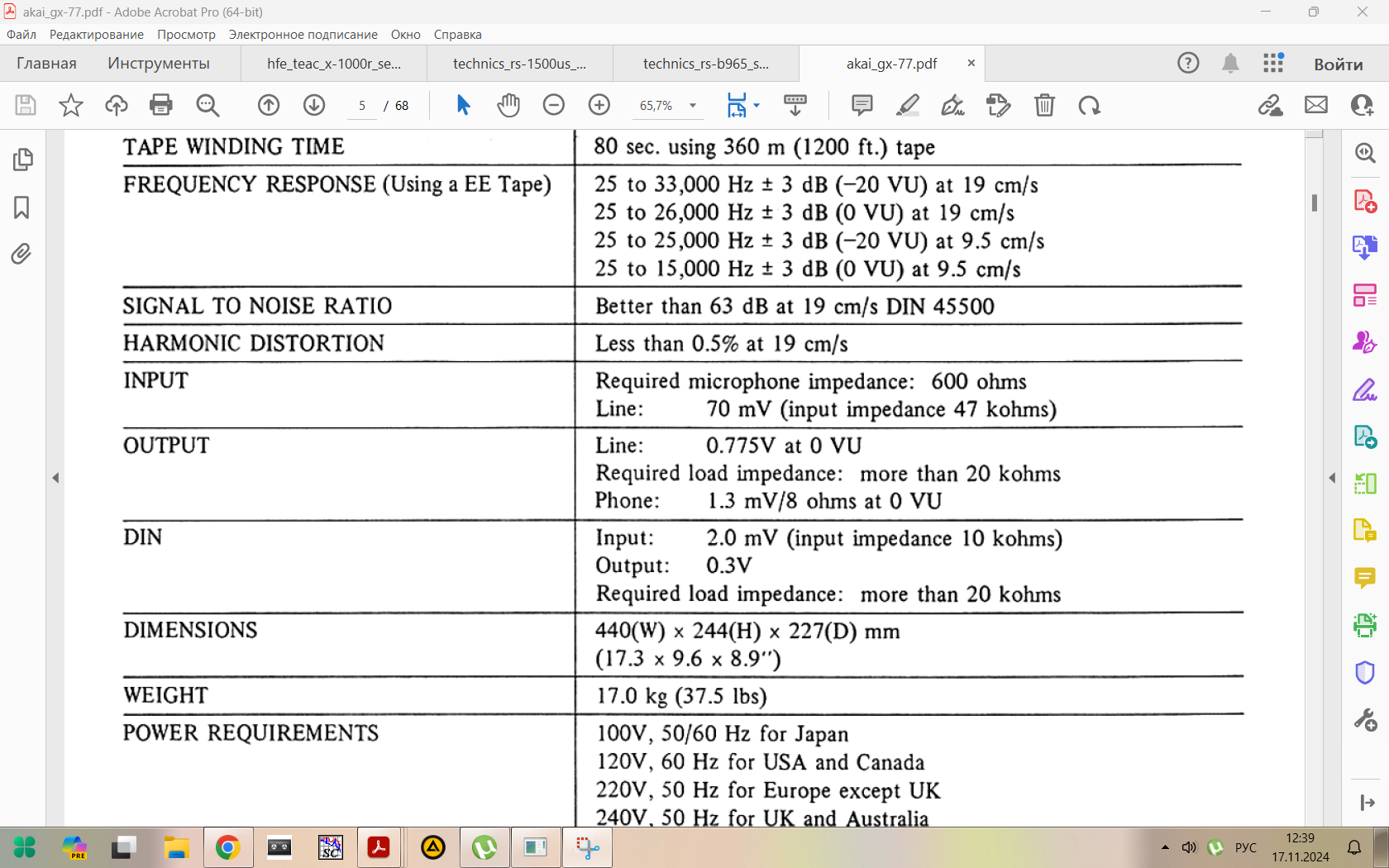Screen dimensions: 1389x868
Task: Collapse the right tools pane arrow
Action: [x=1332, y=478]
